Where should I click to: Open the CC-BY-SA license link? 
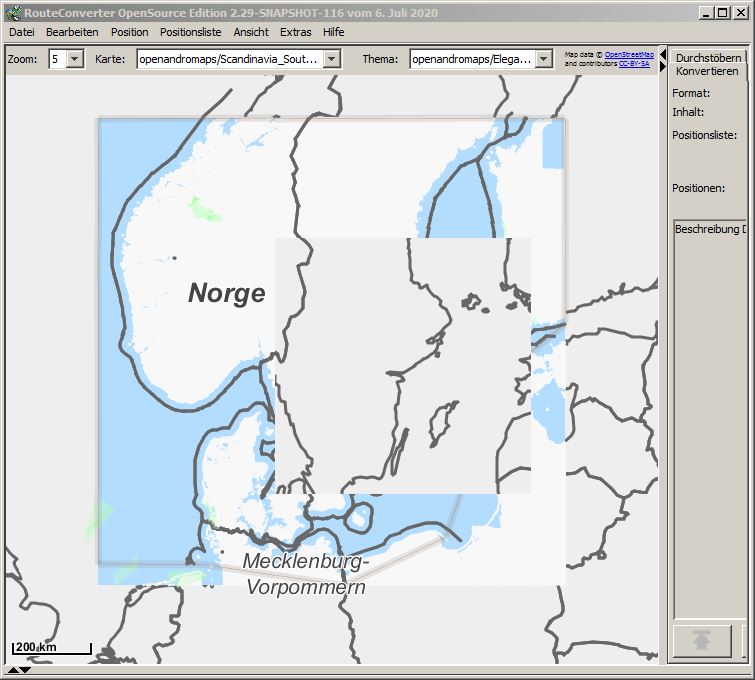click(x=633, y=64)
